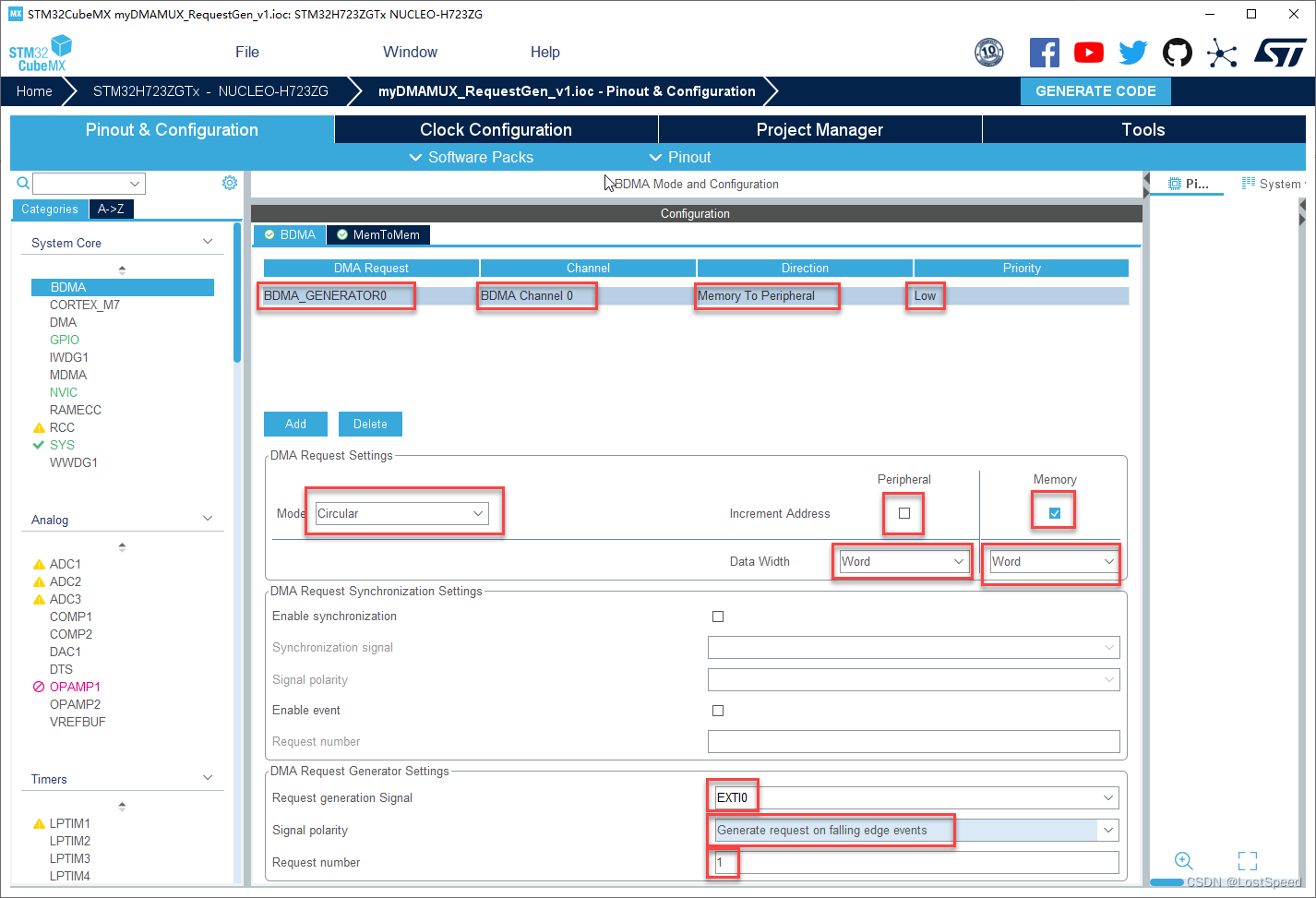Switch to System view tab
Image resolution: width=1316 pixels, height=898 pixels.
click(1273, 184)
